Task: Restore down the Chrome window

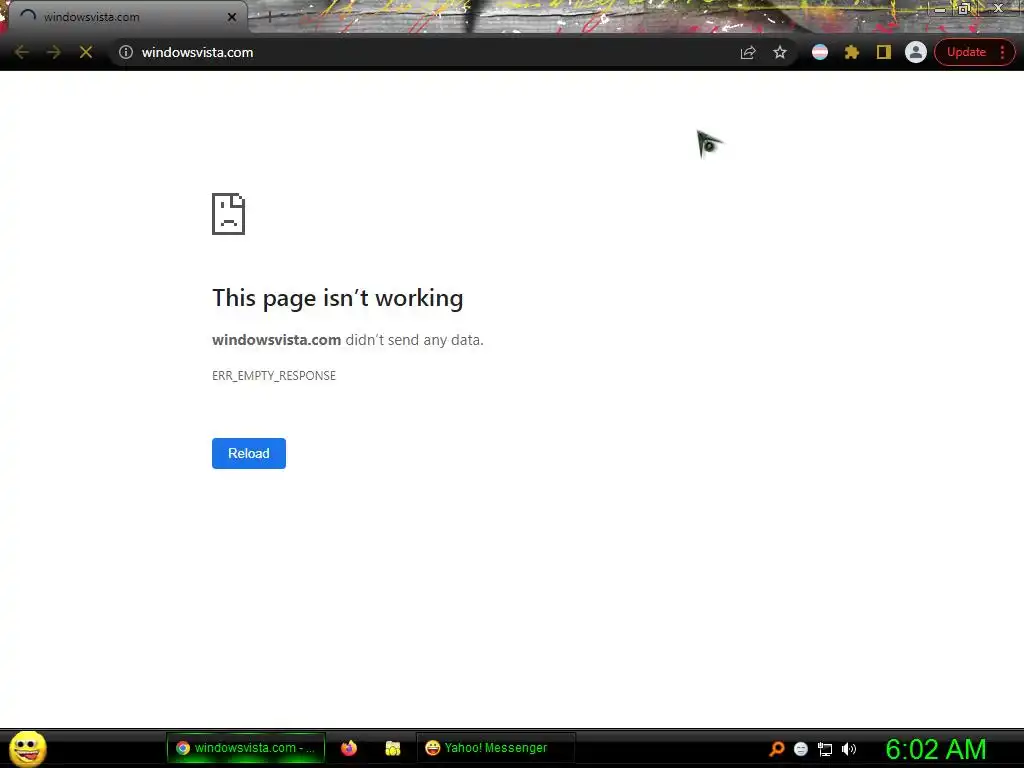Action: [963, 8]
